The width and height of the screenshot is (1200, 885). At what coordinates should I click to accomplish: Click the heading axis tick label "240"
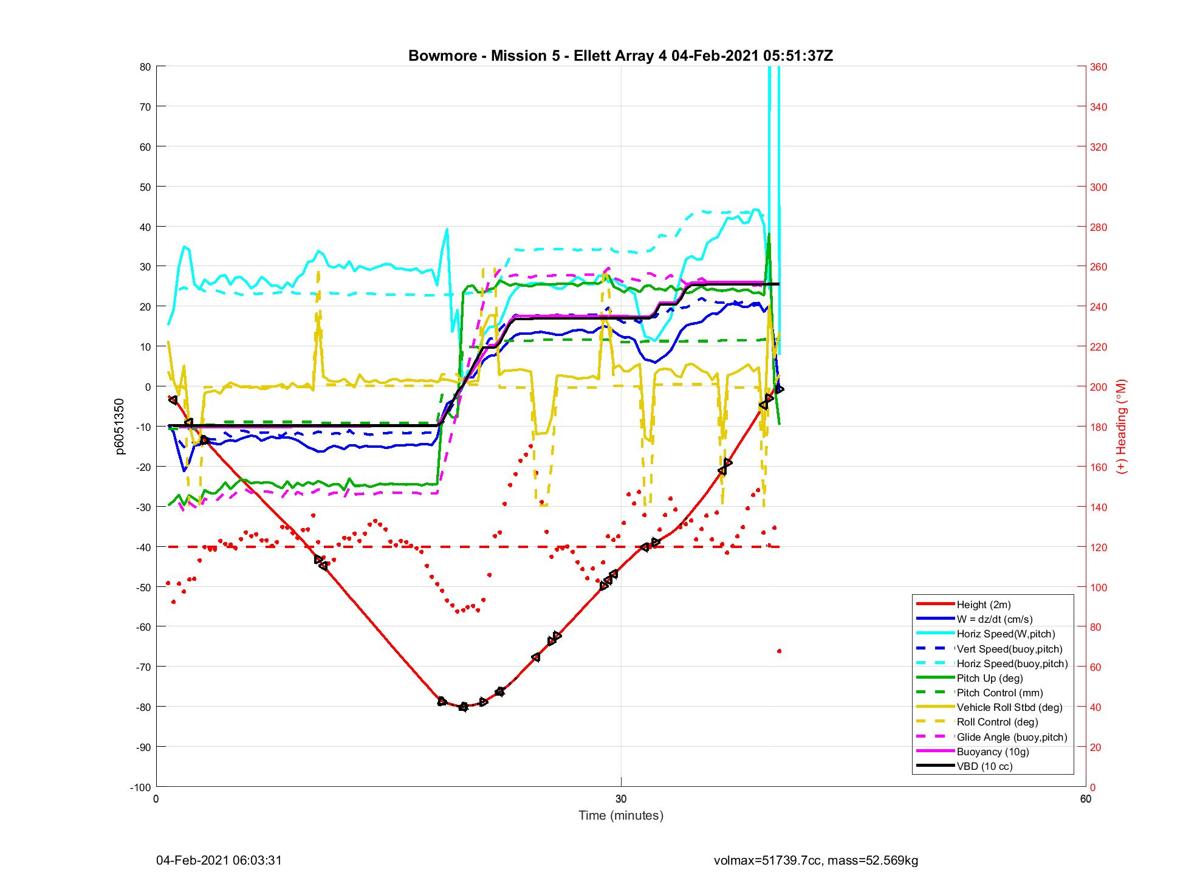1099,307
